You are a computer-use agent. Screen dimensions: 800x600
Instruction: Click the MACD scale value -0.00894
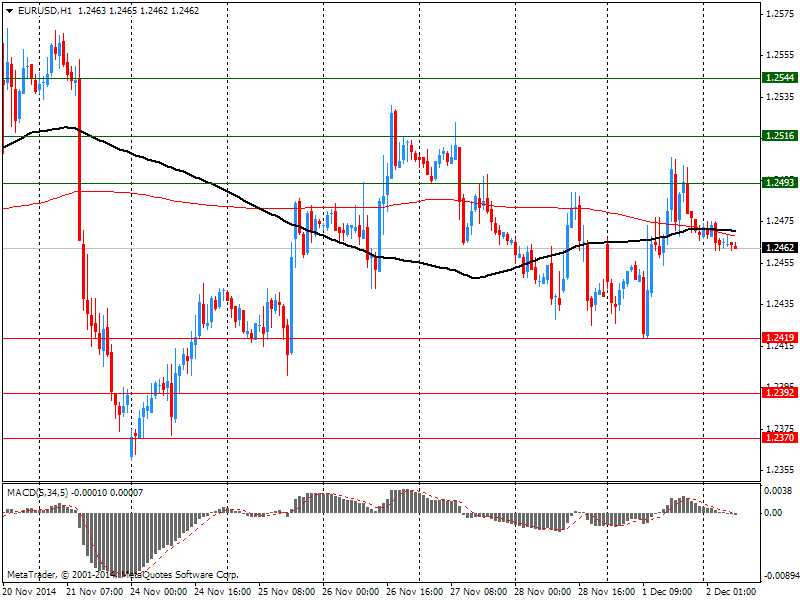point(782,576)
